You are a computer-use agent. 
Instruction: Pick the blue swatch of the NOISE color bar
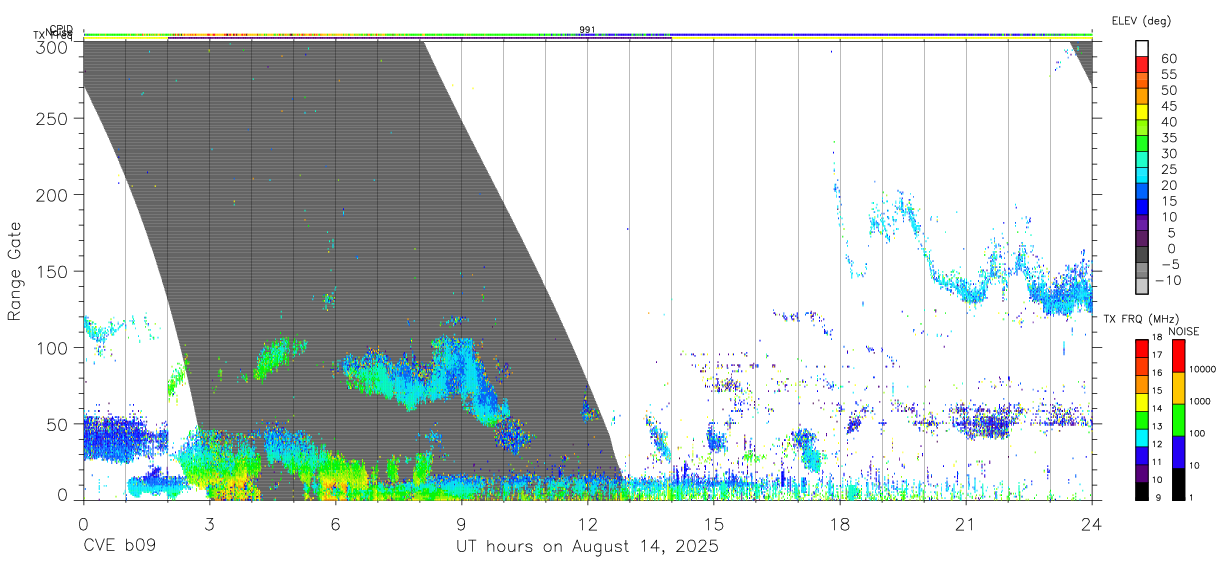click(1180, 451)
